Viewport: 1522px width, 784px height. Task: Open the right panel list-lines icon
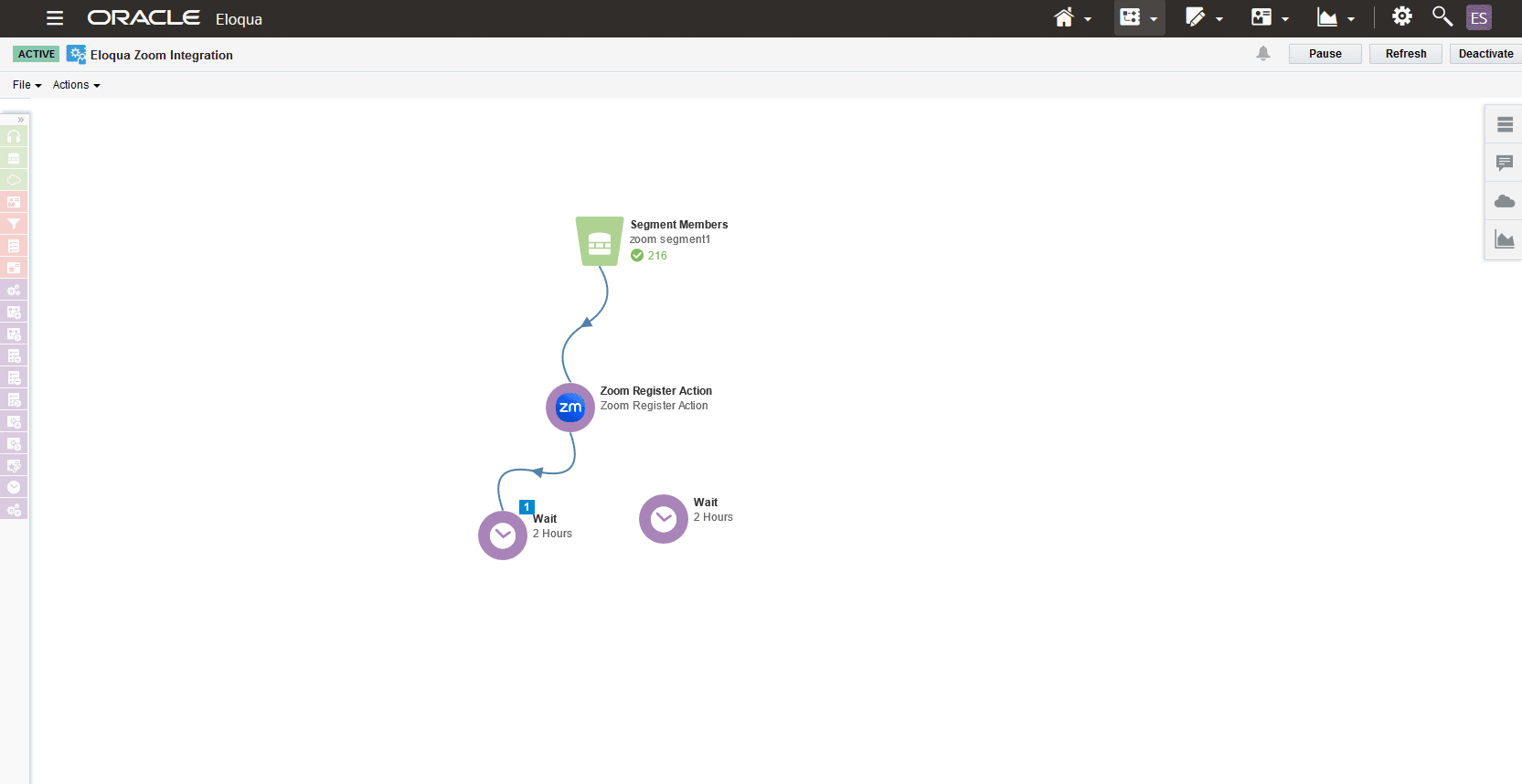coord(1505,124)
